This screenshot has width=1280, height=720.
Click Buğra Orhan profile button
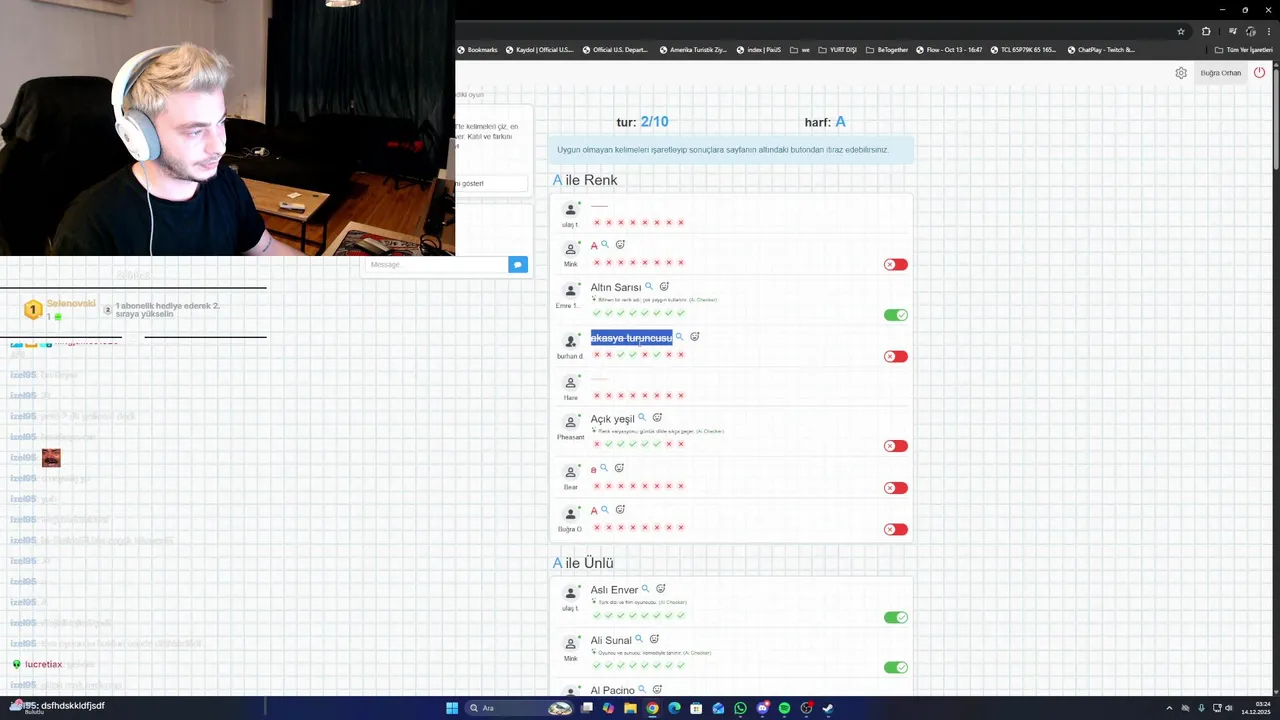coord(1220,73)
